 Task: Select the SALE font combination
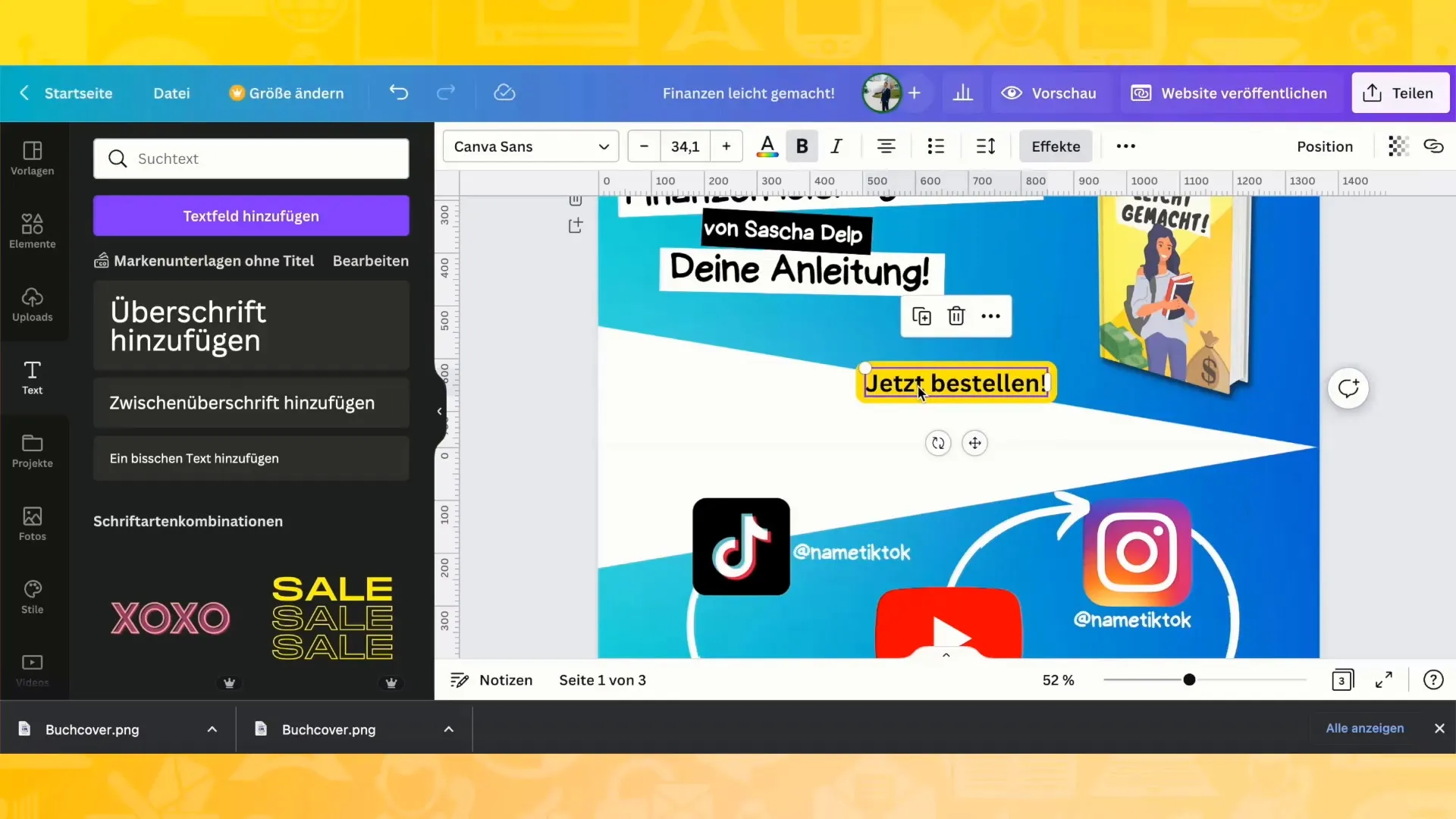[332, 617]
